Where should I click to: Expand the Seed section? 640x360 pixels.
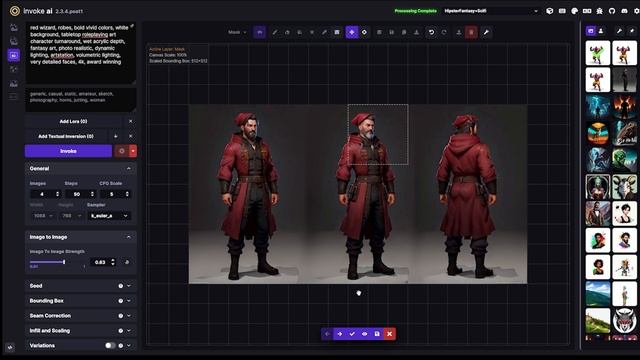pos(81,286)
